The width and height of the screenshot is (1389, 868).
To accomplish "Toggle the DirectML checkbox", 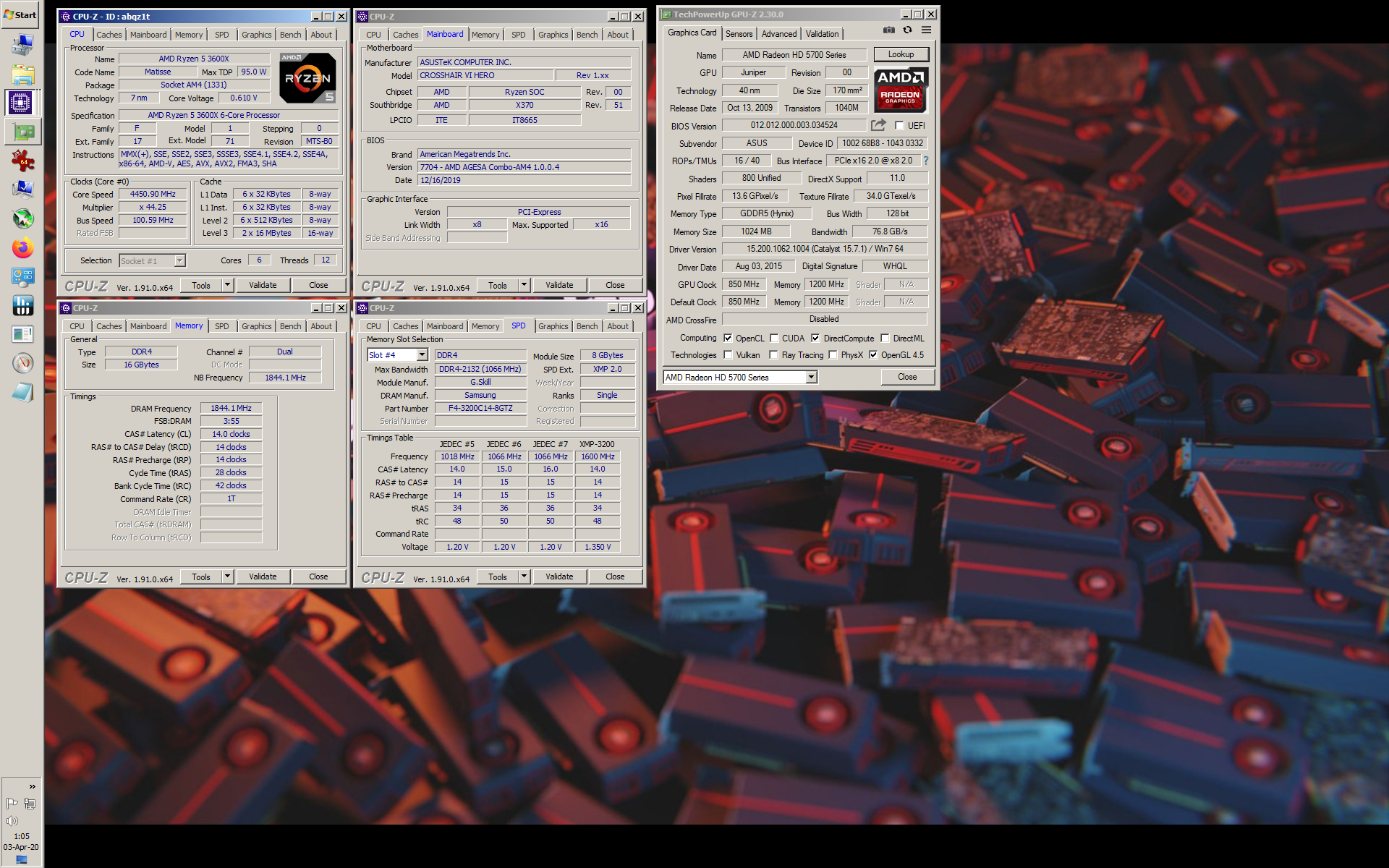I will coord(885,338).
